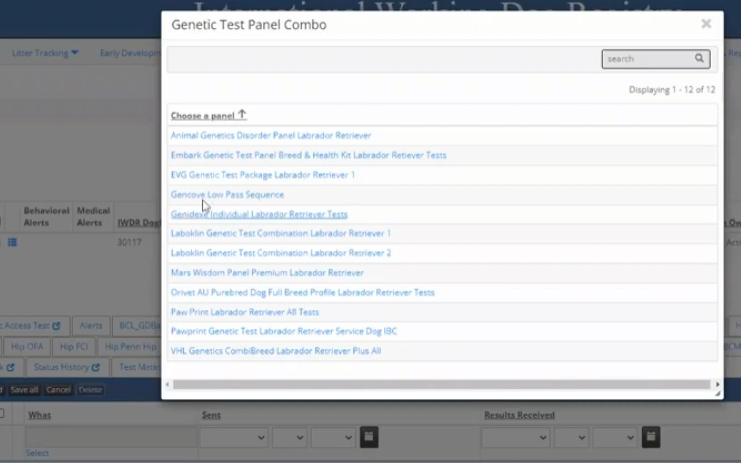Select Laboklin Genetic Test Combination Labrador Retriever 2
The height and width of the screenshot is (463, 741).
click(281, 253)
